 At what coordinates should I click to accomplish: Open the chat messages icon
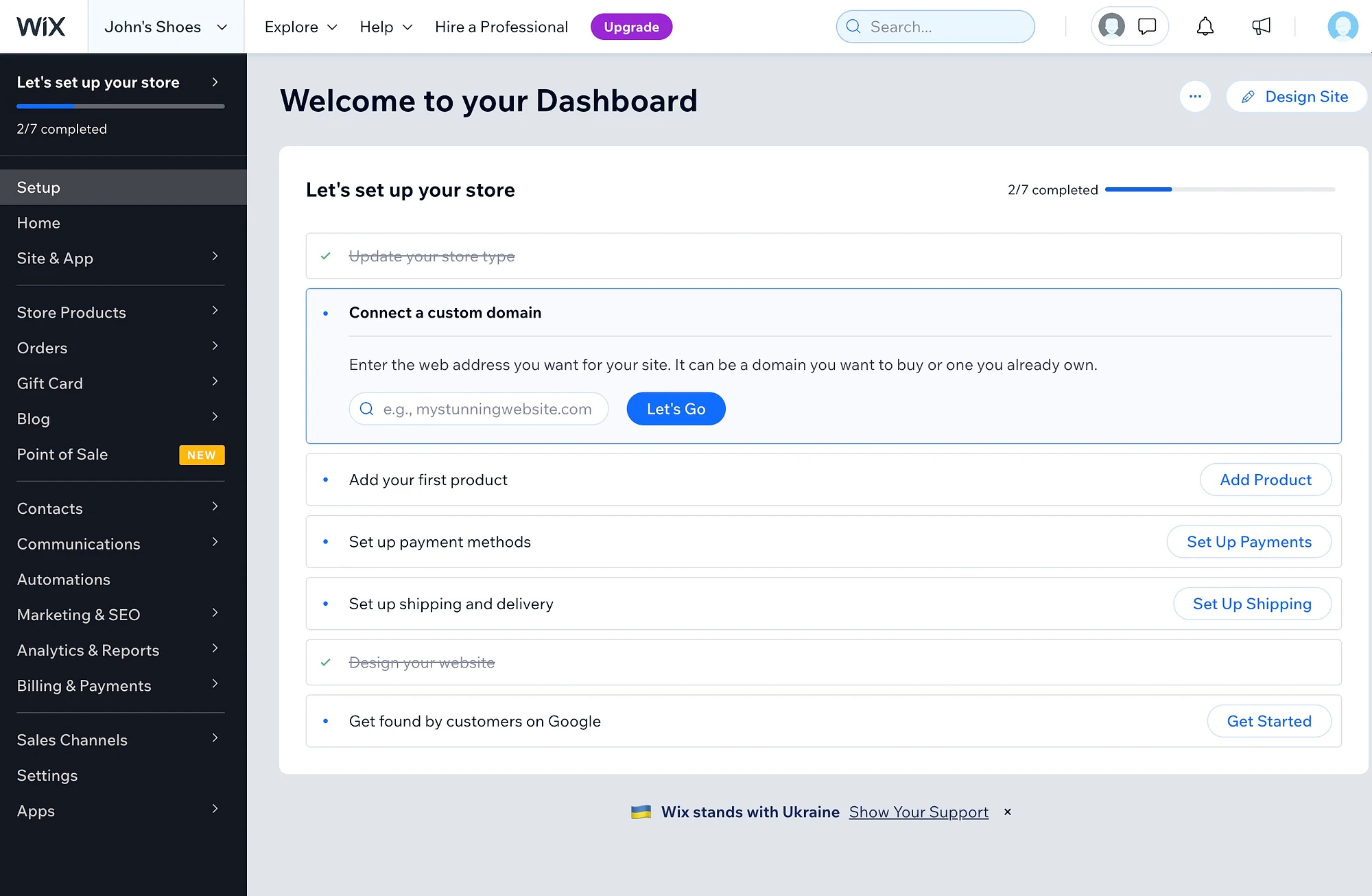click(1148, 27)
